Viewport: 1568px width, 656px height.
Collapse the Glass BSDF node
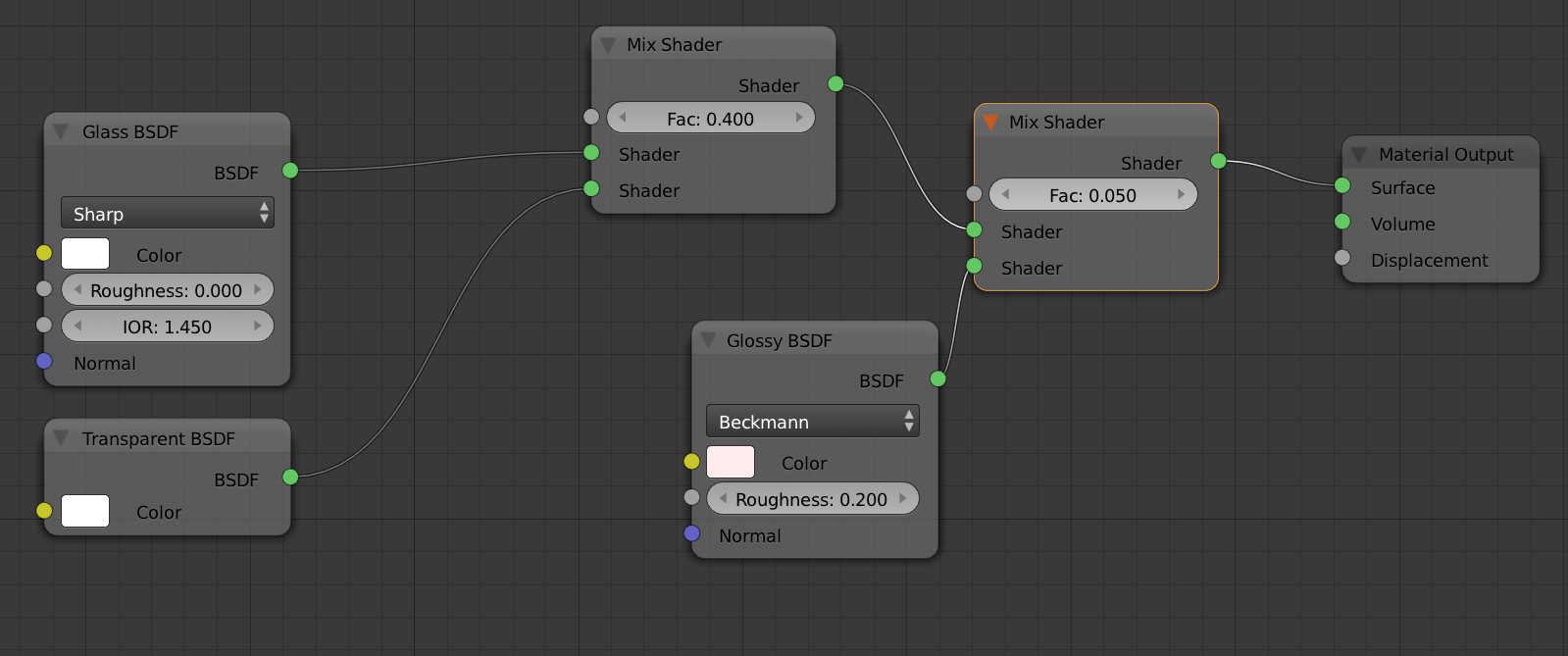click(61, 131)
